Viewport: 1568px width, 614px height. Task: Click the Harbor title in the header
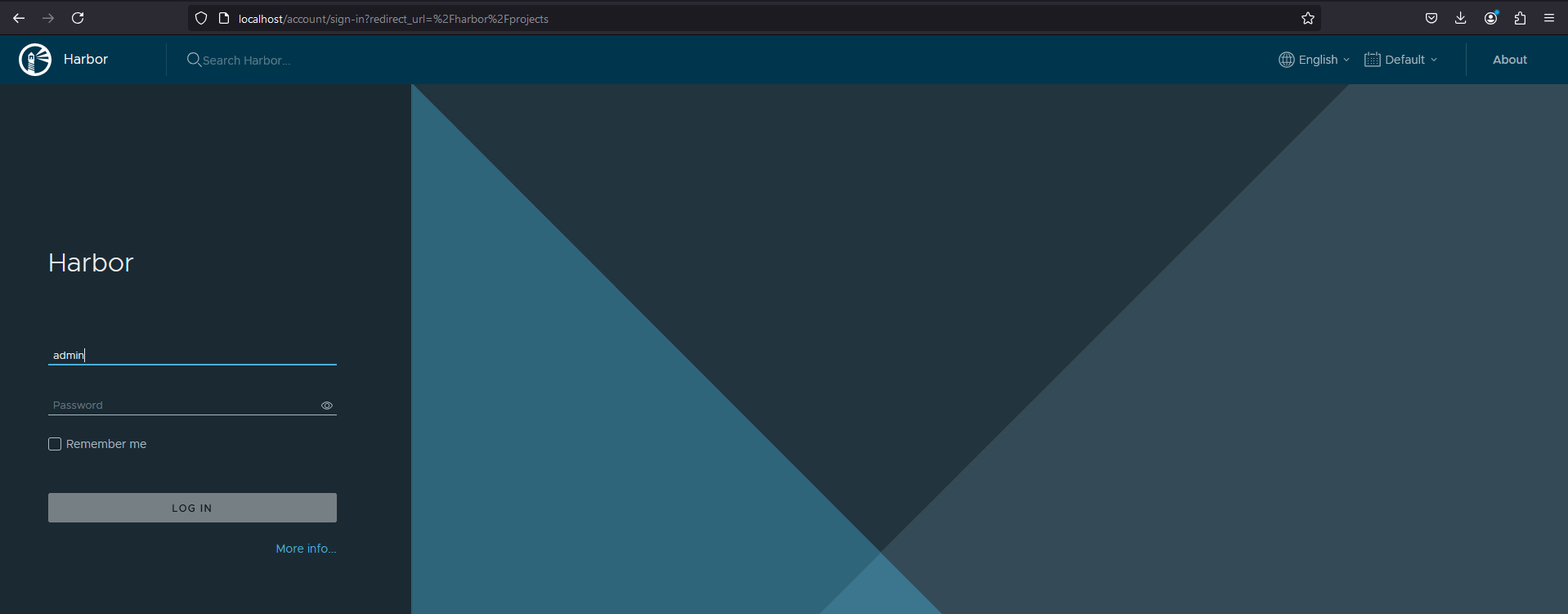[86, 60]
